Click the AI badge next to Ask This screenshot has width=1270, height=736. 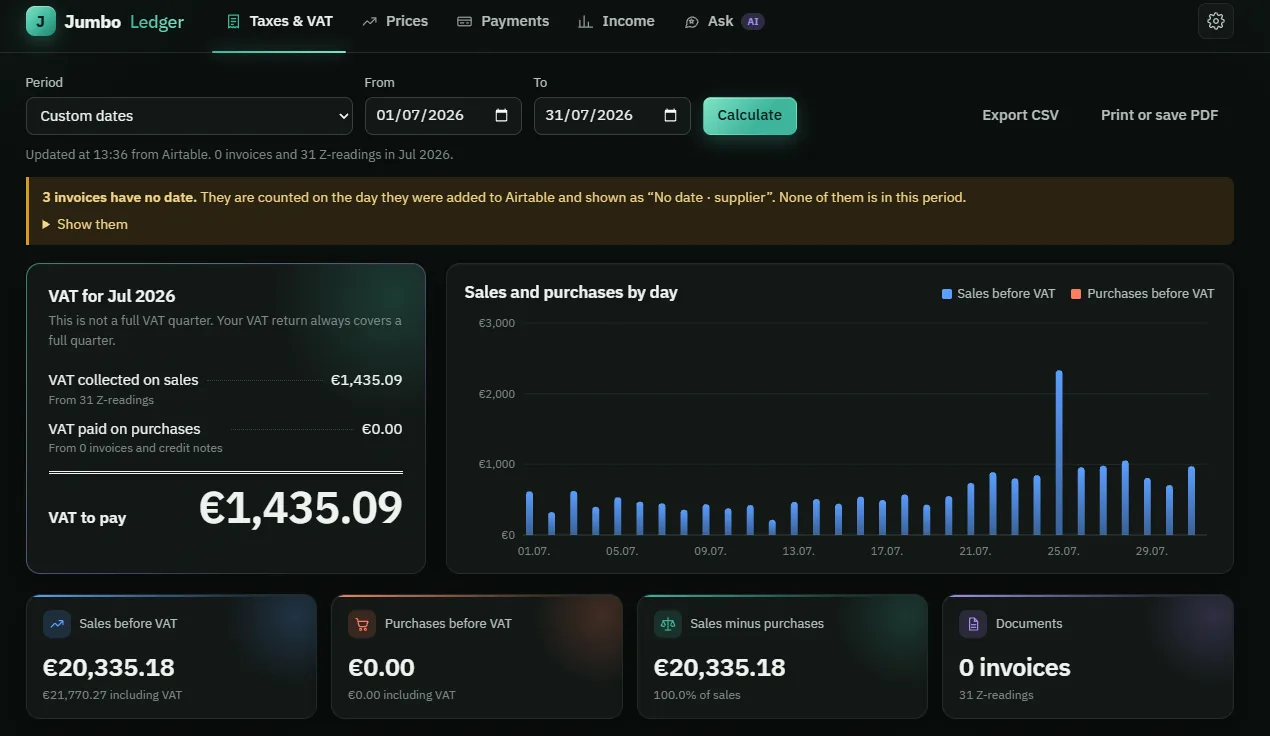click(753, 21)
